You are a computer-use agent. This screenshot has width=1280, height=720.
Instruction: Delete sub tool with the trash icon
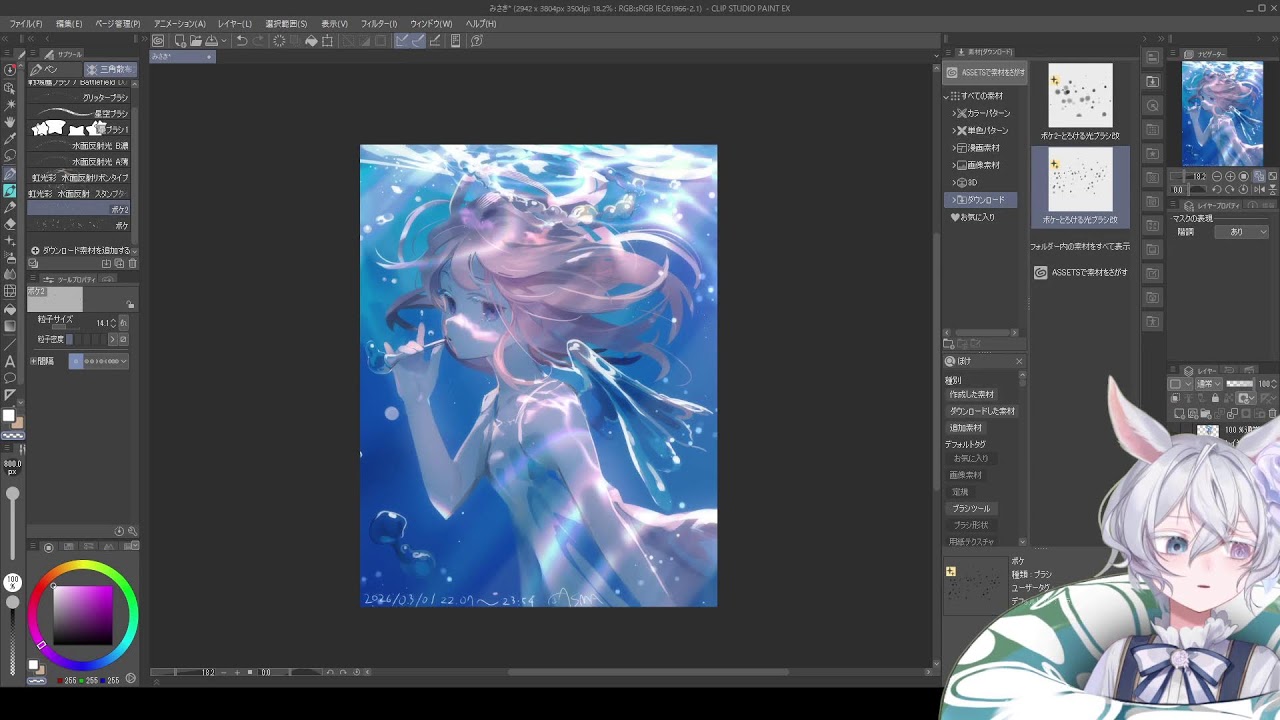tap(132, 264)
